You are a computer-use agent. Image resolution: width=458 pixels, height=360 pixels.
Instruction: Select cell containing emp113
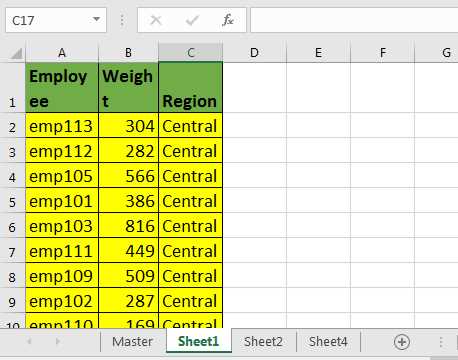62,126
